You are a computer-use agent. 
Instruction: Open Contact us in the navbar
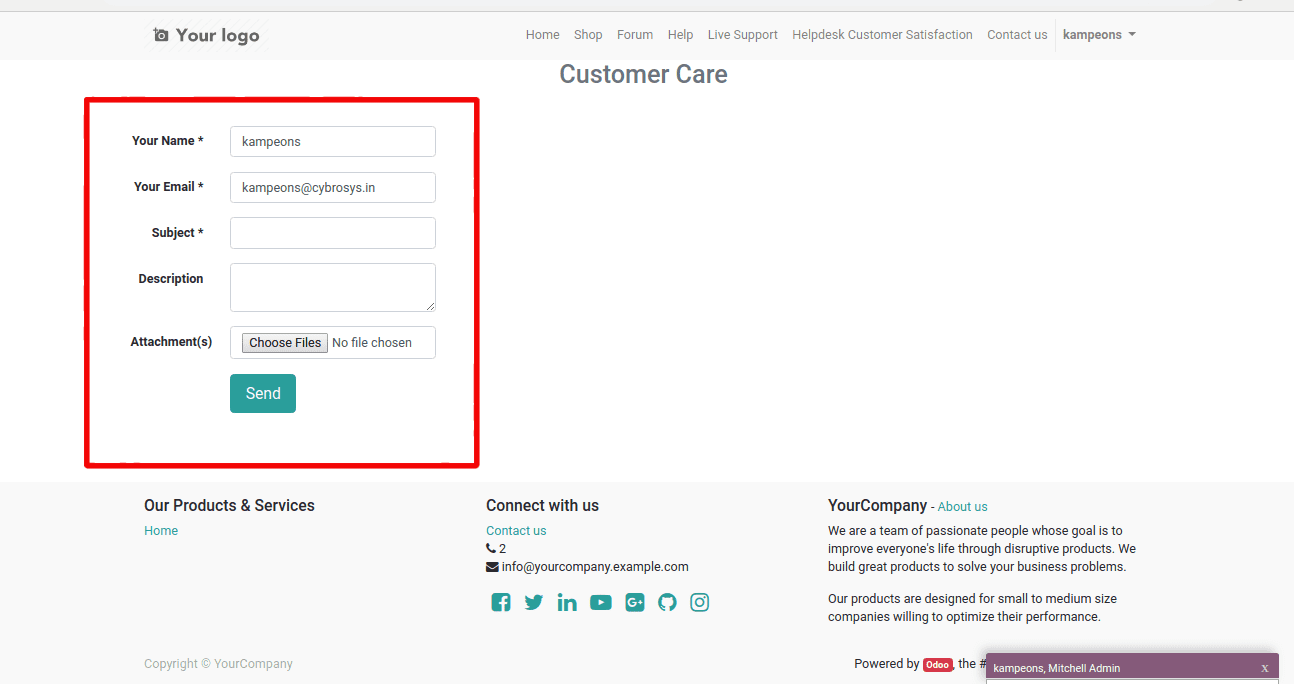(1017, 35)
